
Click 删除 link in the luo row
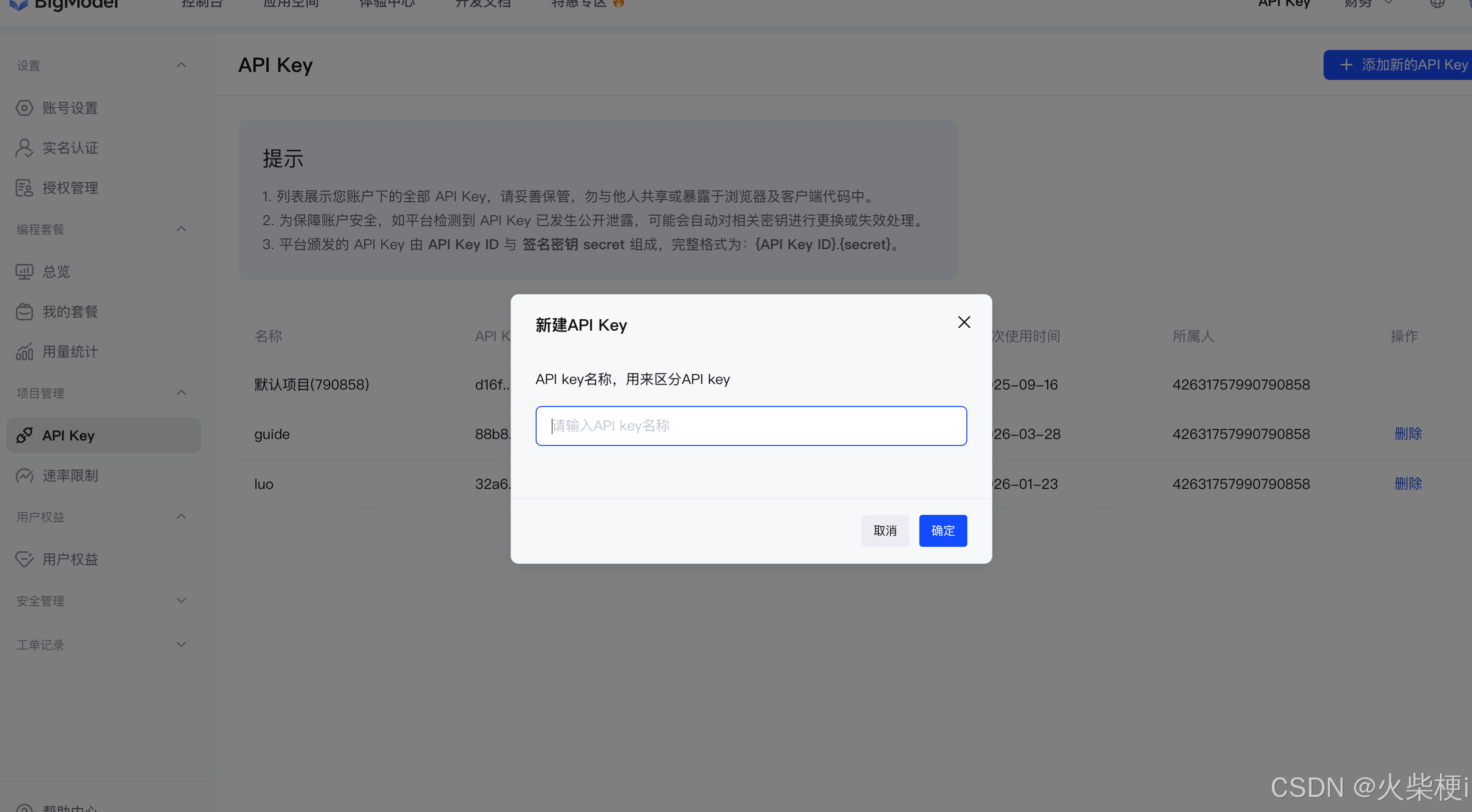coord(1408,484)
